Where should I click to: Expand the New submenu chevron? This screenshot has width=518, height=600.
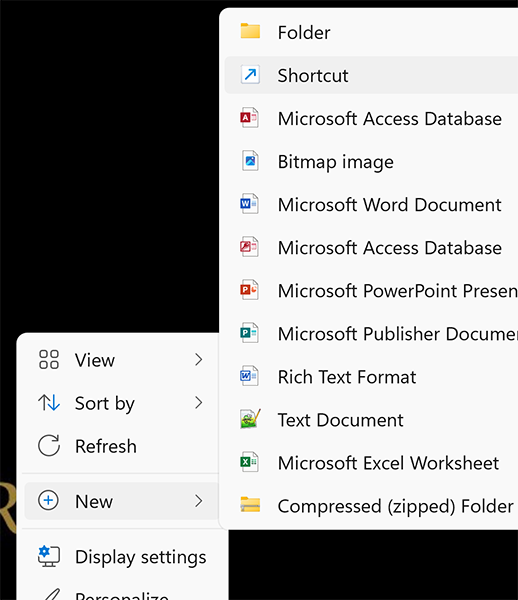click(198, 501)
